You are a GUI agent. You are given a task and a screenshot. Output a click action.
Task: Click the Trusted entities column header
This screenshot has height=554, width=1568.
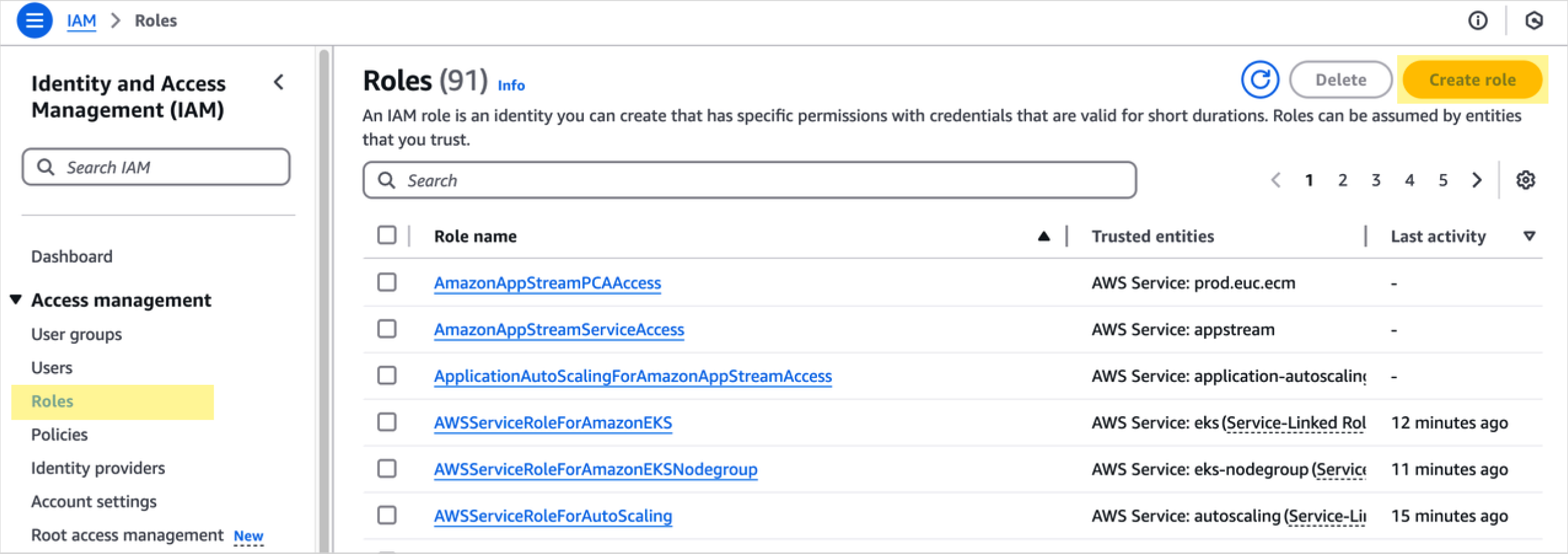tap(1153, 237)
